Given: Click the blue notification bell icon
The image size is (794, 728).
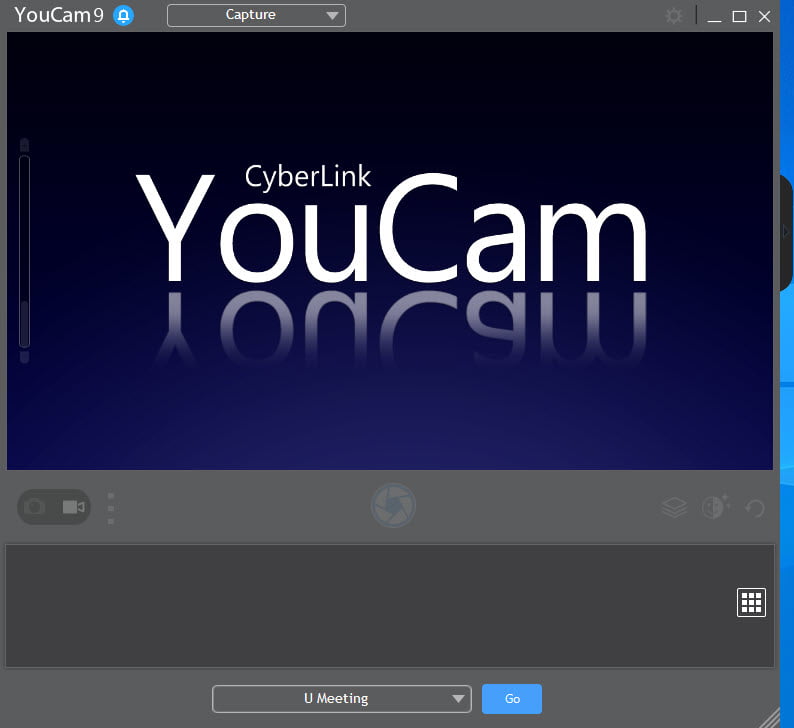Looking at the screenshot, I should 124,16.
